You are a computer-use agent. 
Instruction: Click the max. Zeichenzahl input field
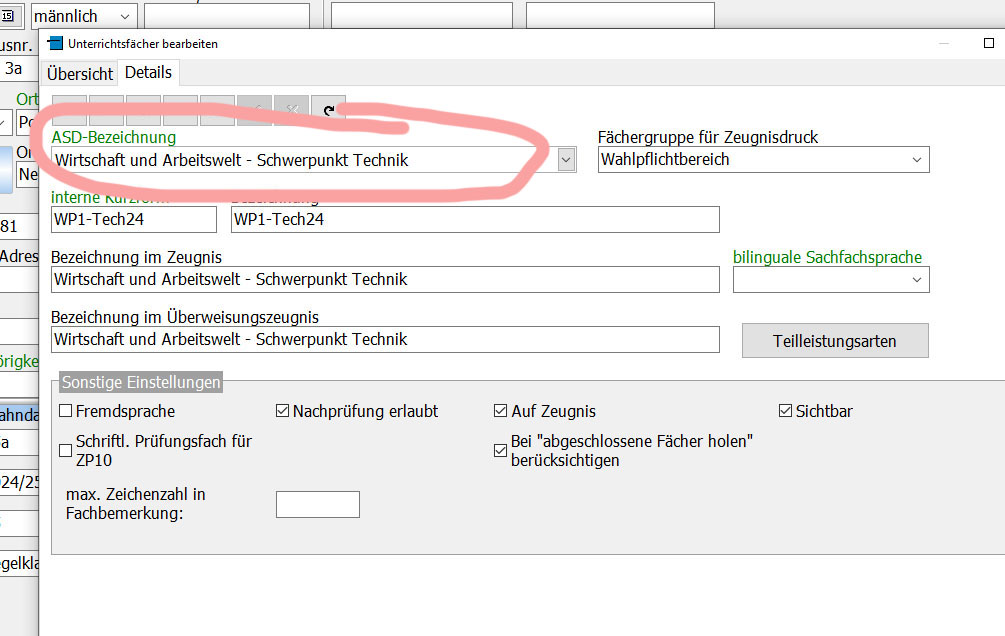pos(317,505)
